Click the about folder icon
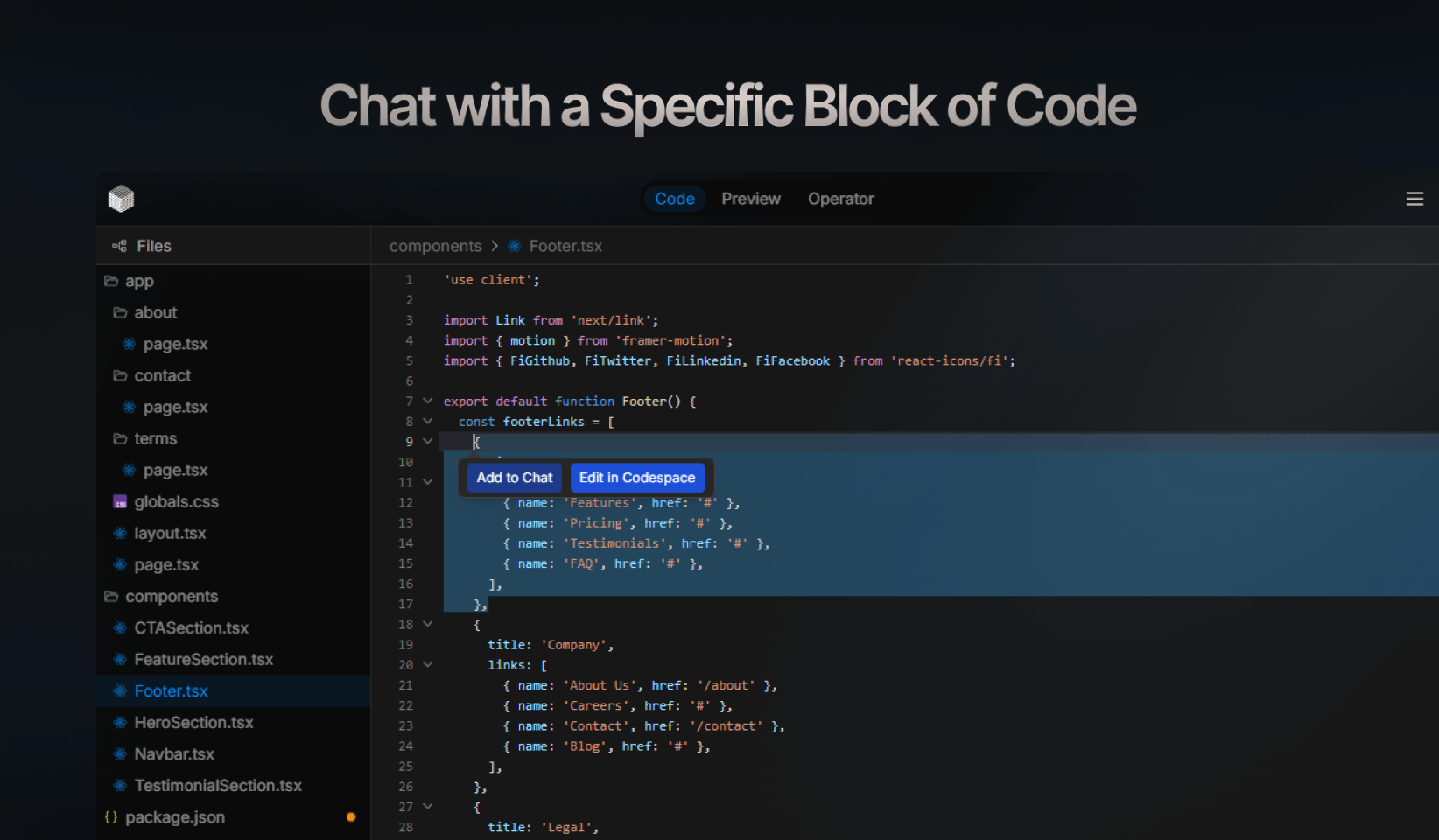This screenshot has width=1439, height=840. pyautogui.click(x=120, y=312)
